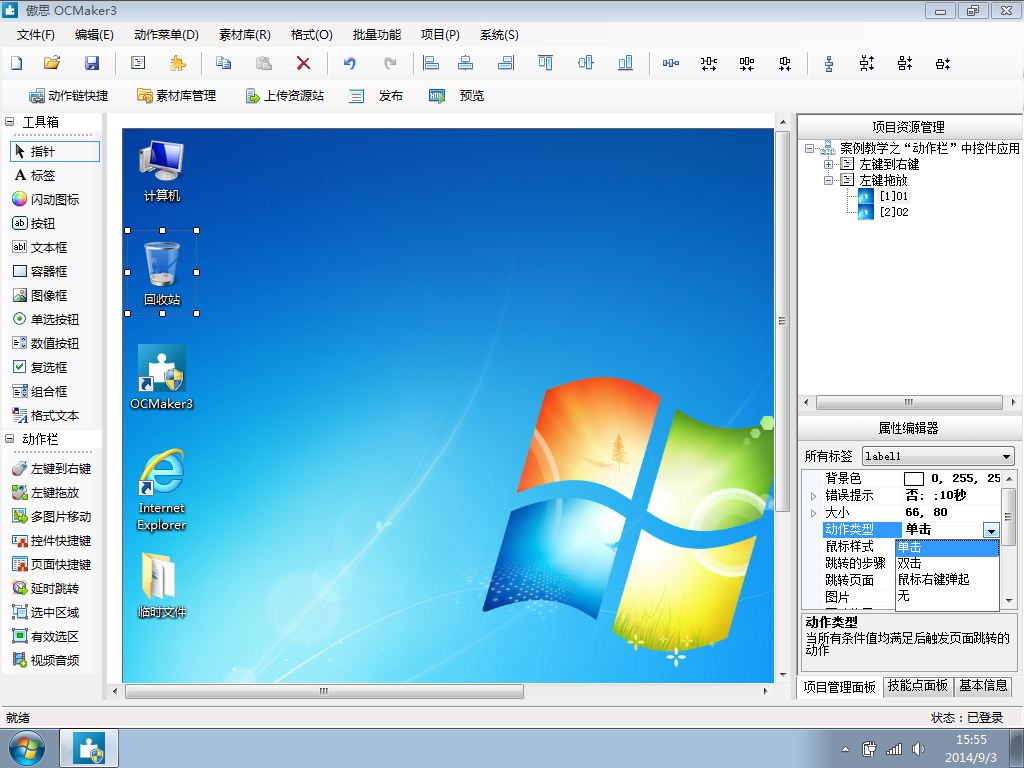Image resolution: width=1024 pixels, height=768 pixels.
Task: Select the 回收站 icon on canvas
Action: [161, 272]
